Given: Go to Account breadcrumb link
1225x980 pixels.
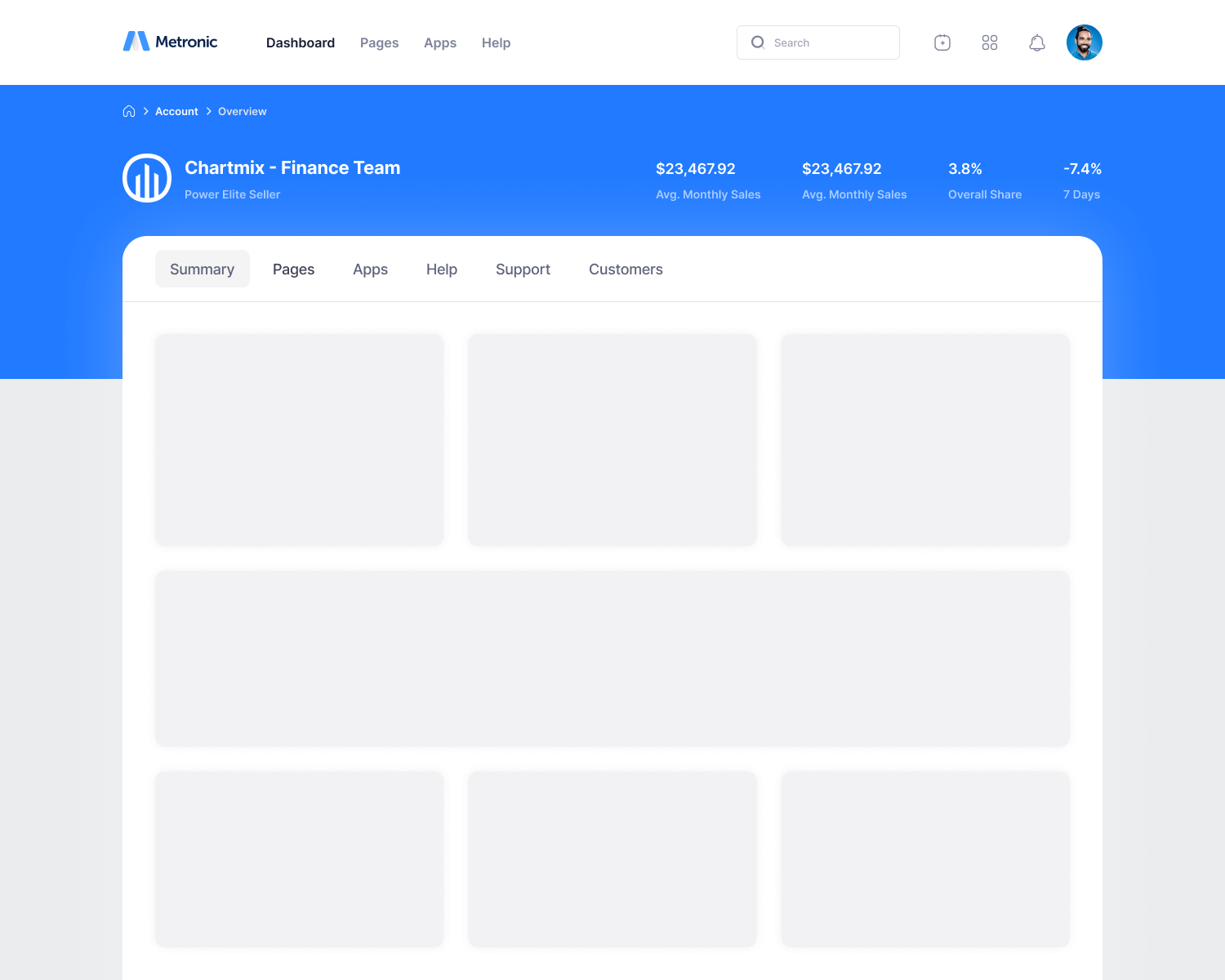Looking at the screenshot, I should (x=176, y=111).
